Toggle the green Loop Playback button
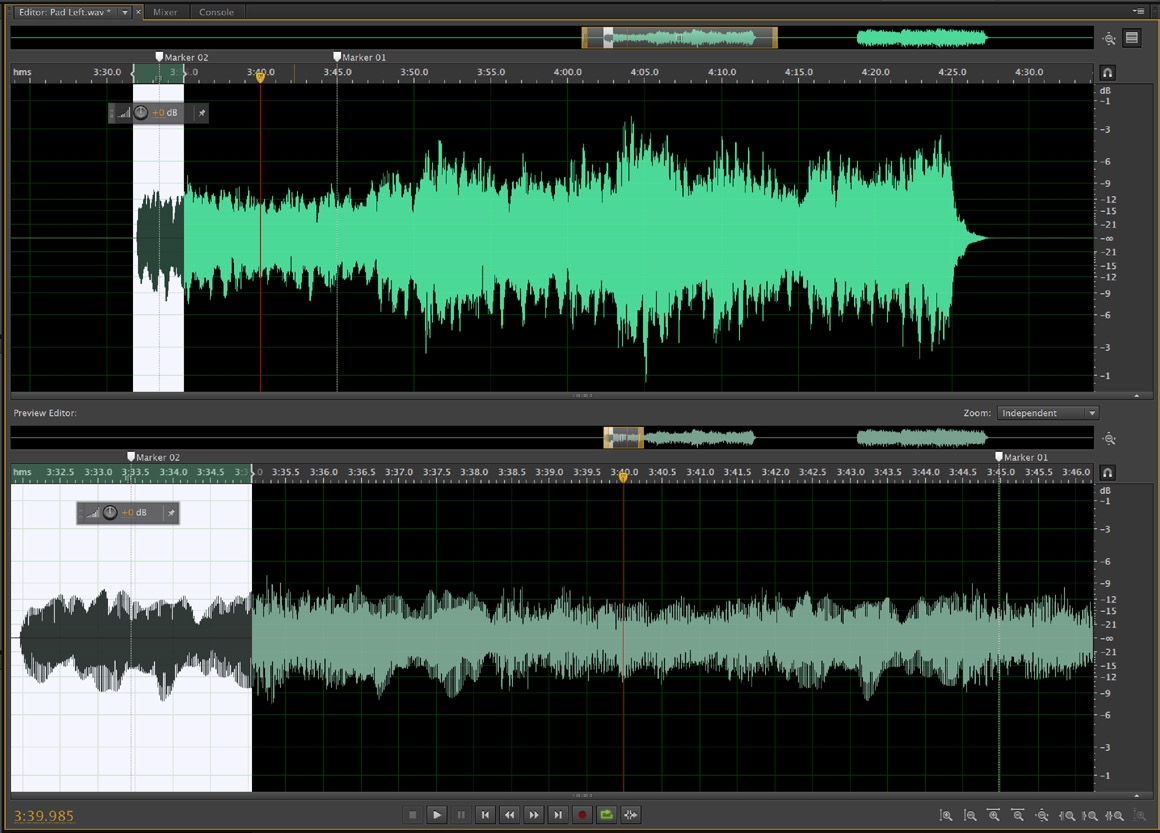Image resolution: width=1160 pixels, height=833 pixels. (x=607, y=815)
